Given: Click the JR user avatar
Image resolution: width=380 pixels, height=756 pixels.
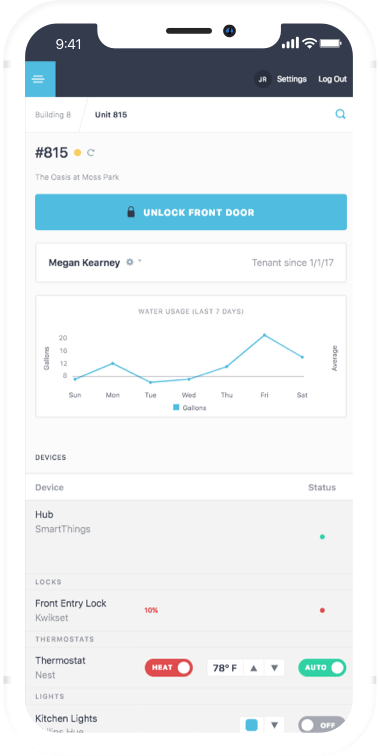Looking at the screenshot, I should [262, 79].
